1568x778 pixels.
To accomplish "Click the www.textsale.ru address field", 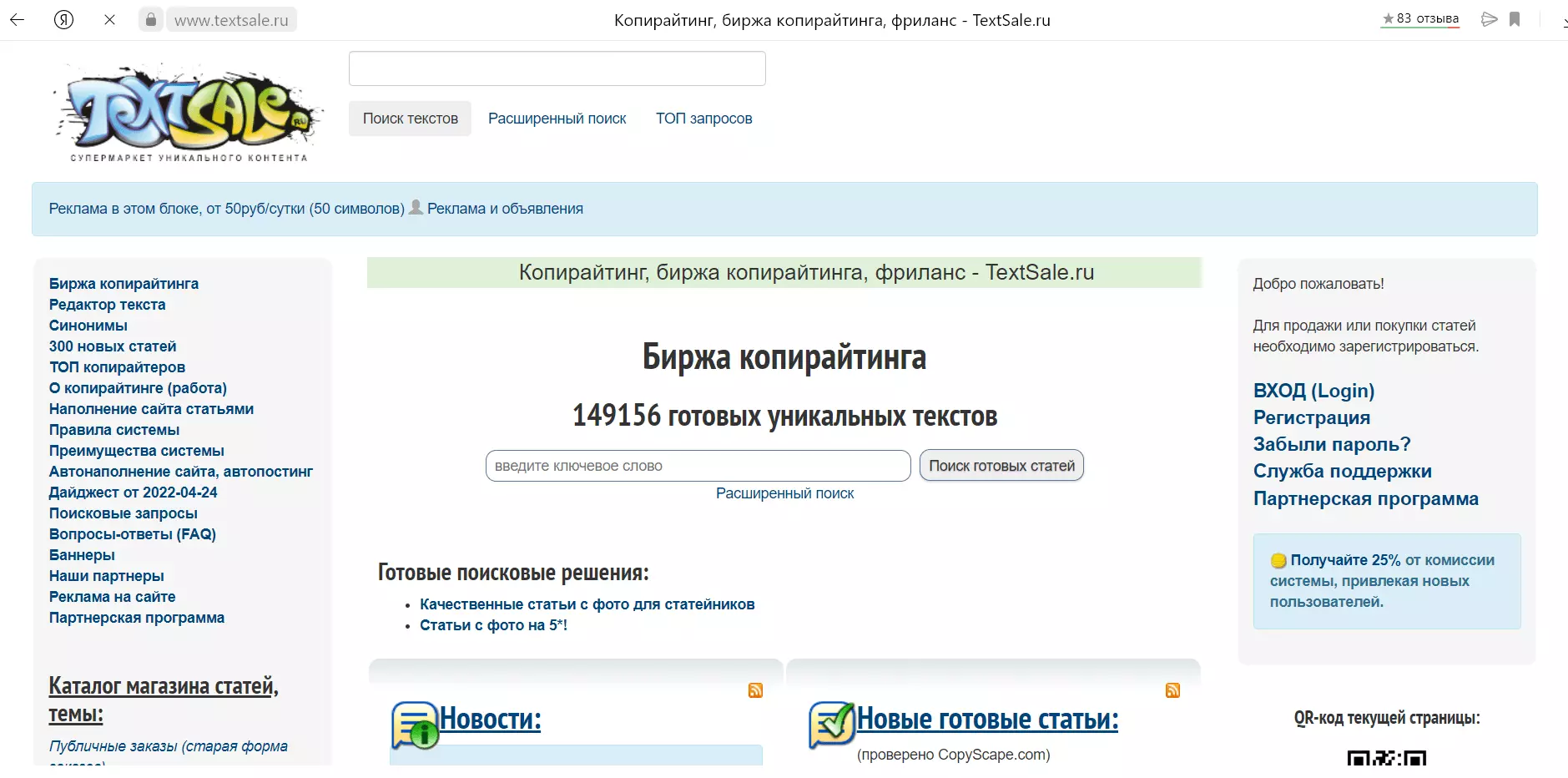I will click(231, 19).
